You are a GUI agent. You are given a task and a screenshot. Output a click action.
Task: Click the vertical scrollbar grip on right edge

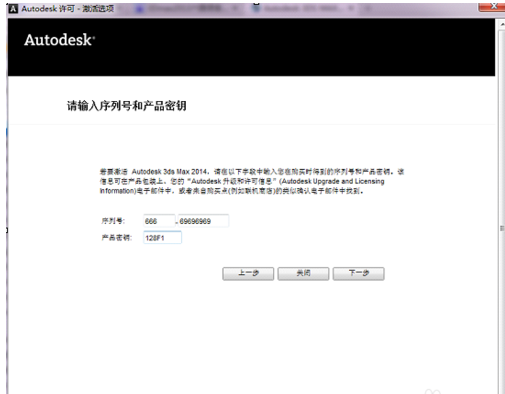502,228
